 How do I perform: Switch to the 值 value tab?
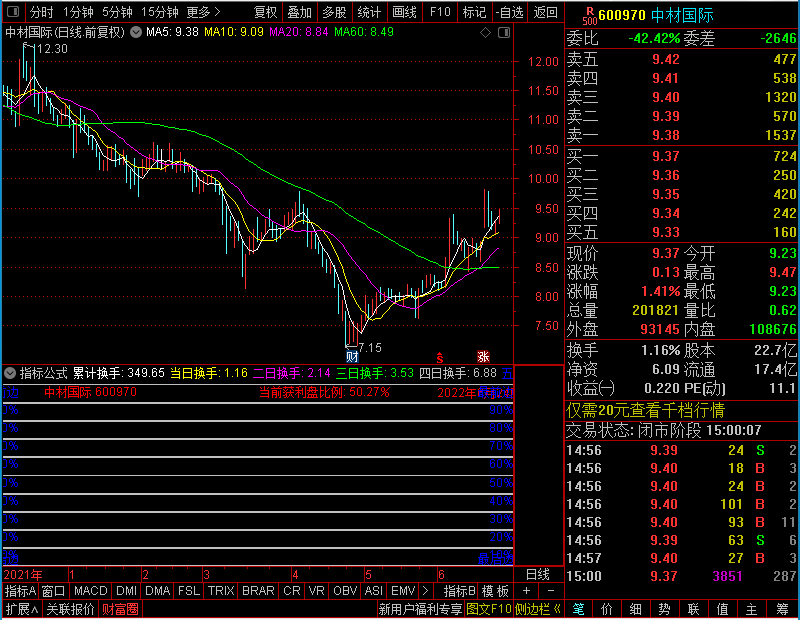pyautogui.click(x=722, y=609)
